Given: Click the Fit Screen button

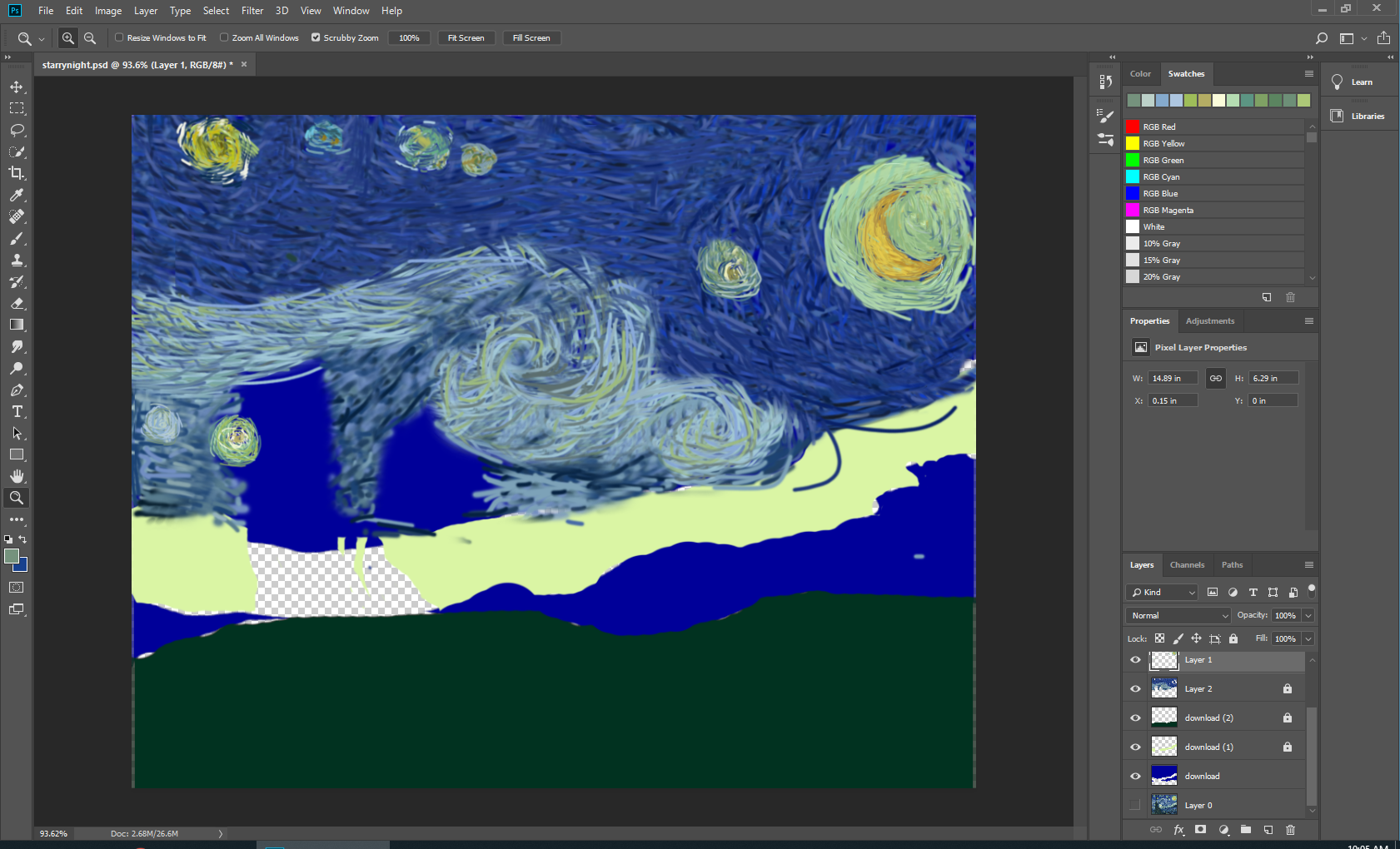Looking at the screenshot, I should pyautogui.click(x=466, y=38).
